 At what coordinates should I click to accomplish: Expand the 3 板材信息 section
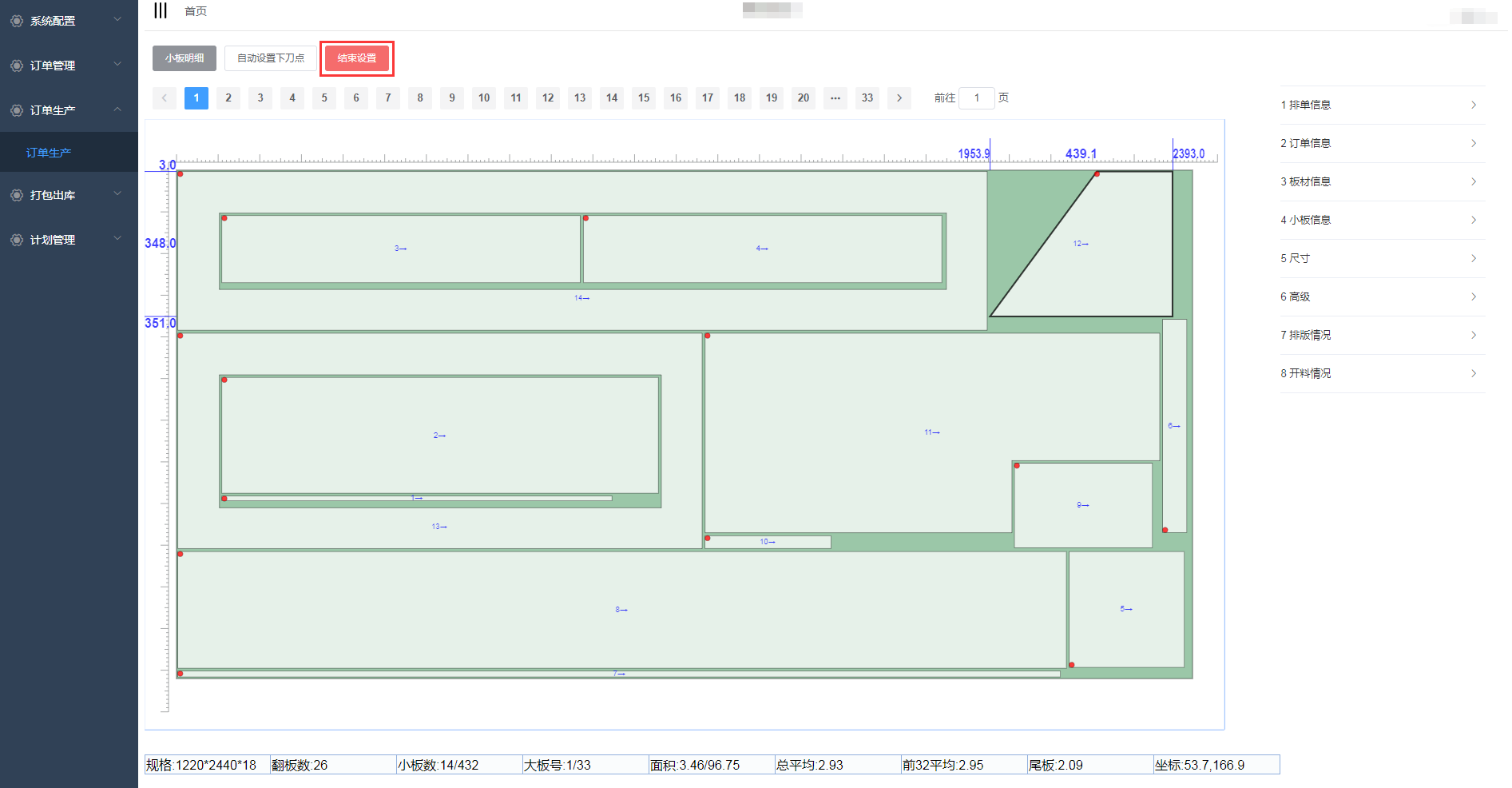[x=1382, y=181]
